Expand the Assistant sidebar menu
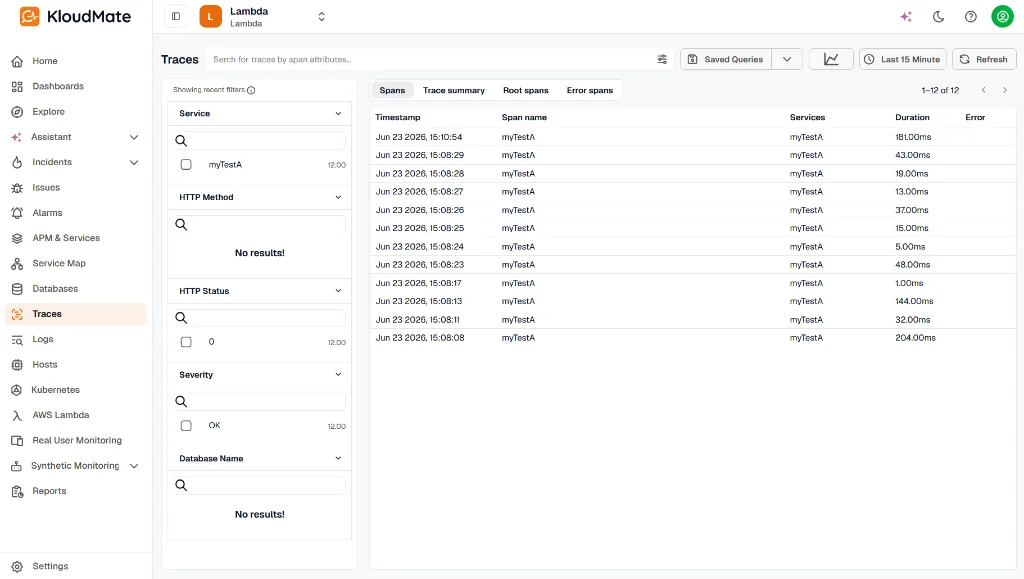The width and height of the screenshot is (1024, 579). (x=134, y=137)
